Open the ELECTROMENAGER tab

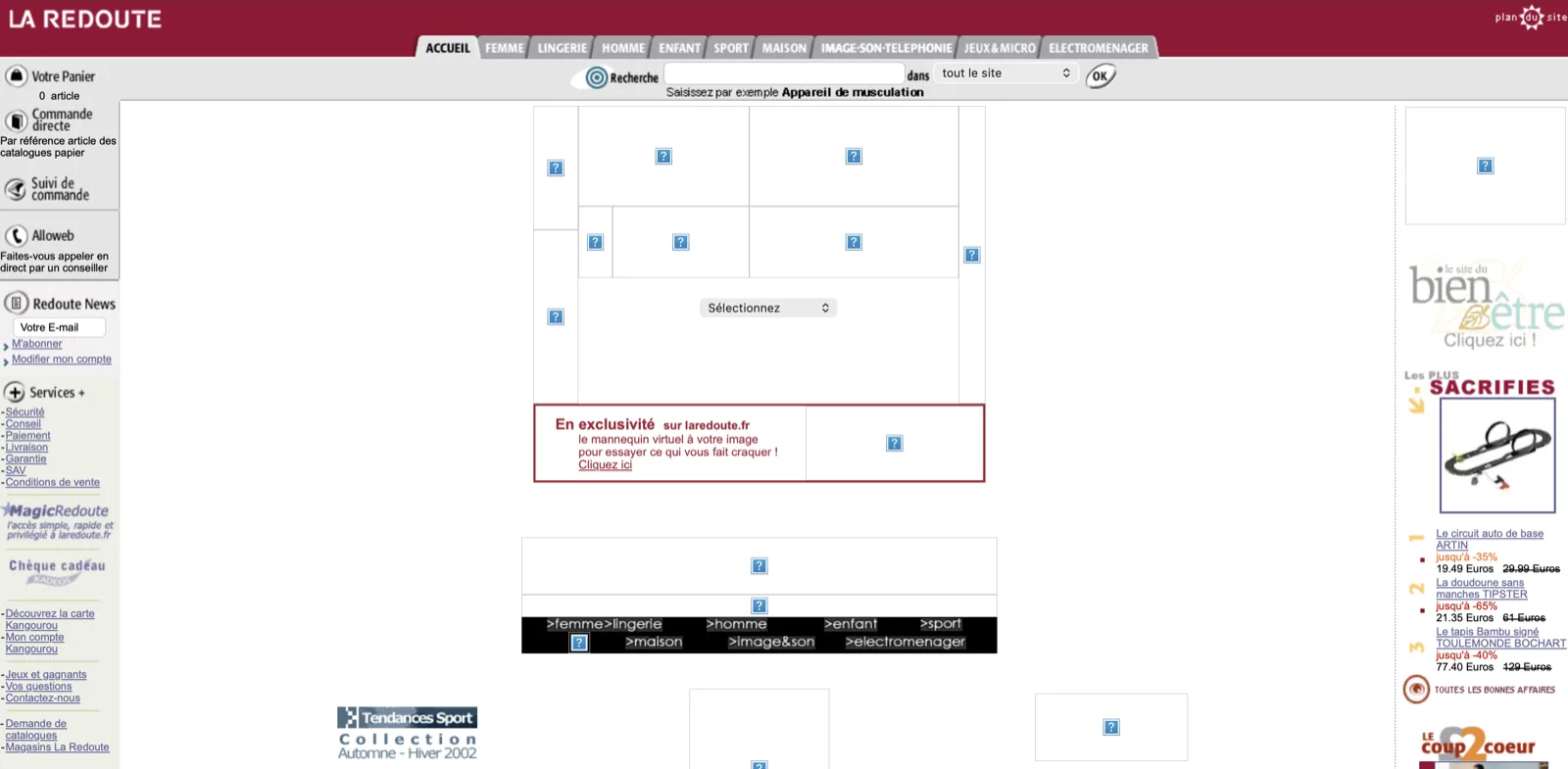(x=1099, y=48)
